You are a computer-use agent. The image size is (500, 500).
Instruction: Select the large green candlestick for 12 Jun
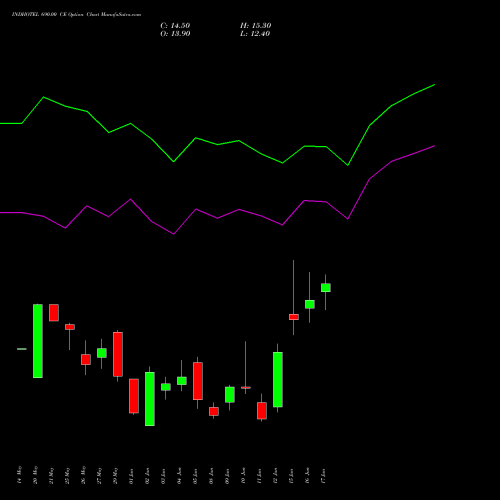click(x=278, y=379)
